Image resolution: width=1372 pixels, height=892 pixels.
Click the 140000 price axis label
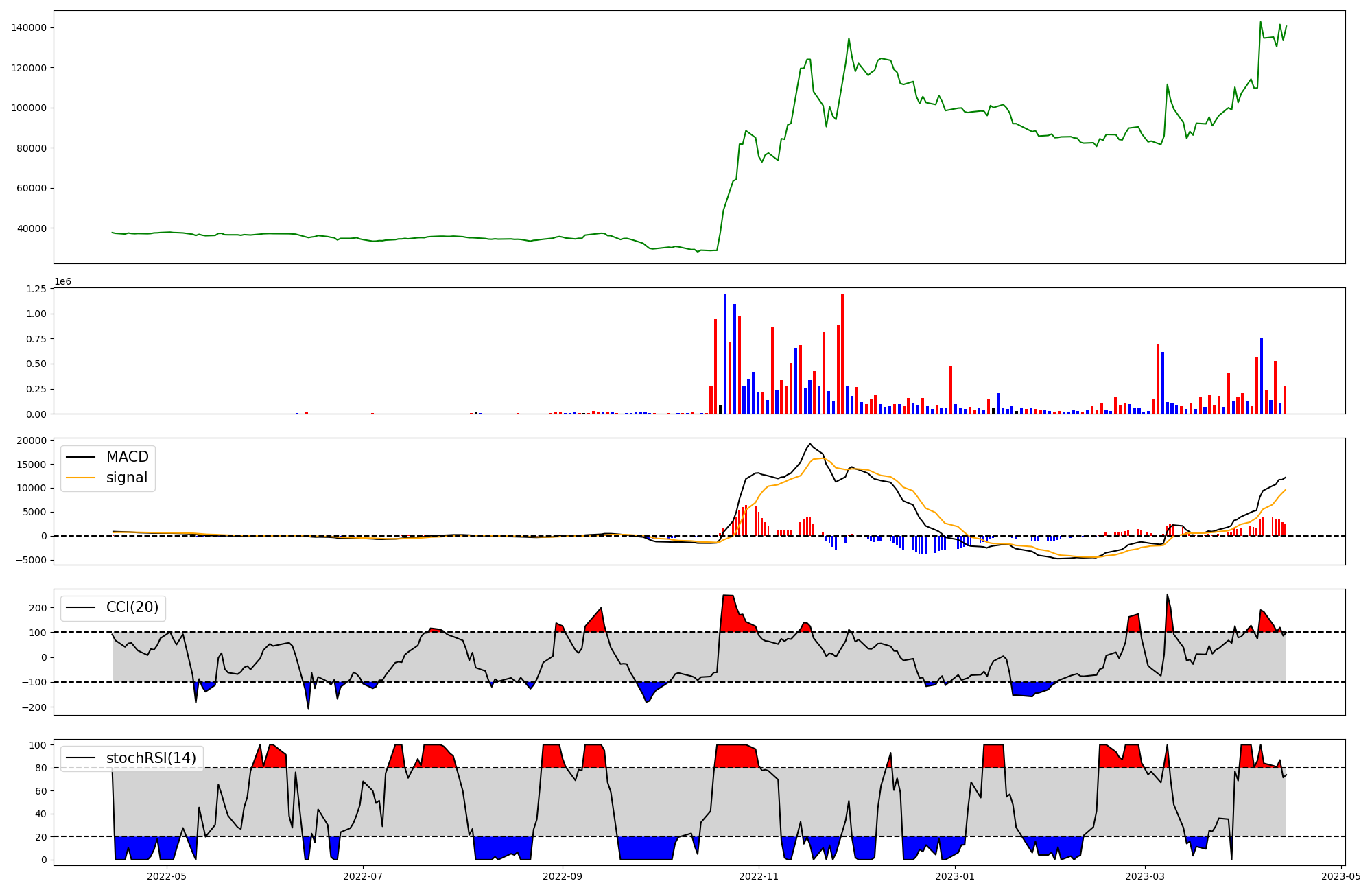[29, 27]
